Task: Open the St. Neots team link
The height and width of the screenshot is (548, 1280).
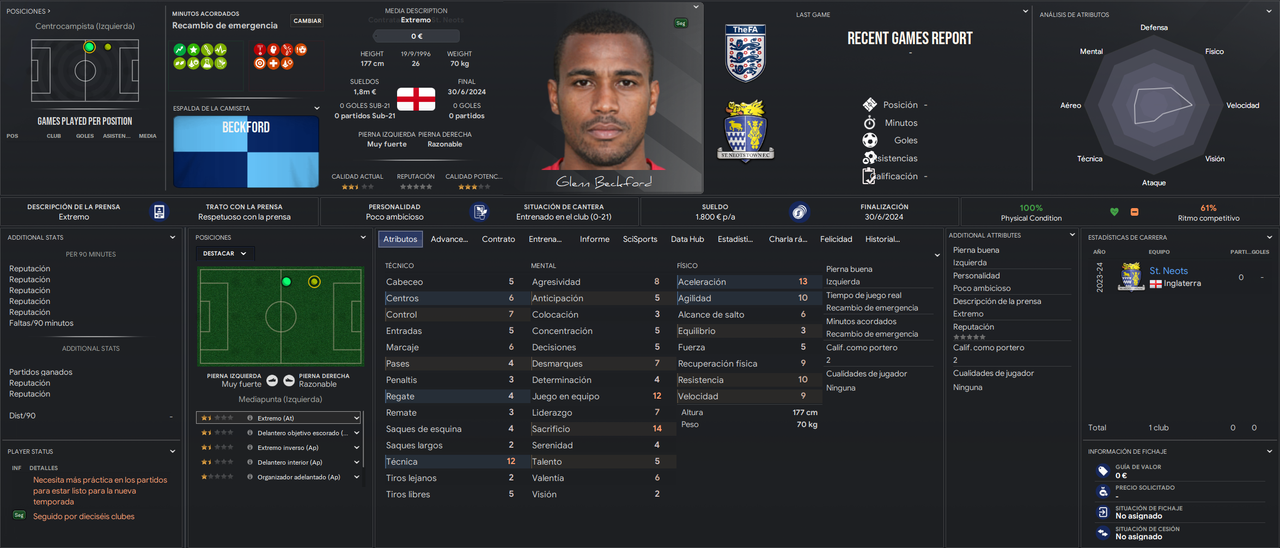Action: click(1169, 271)
